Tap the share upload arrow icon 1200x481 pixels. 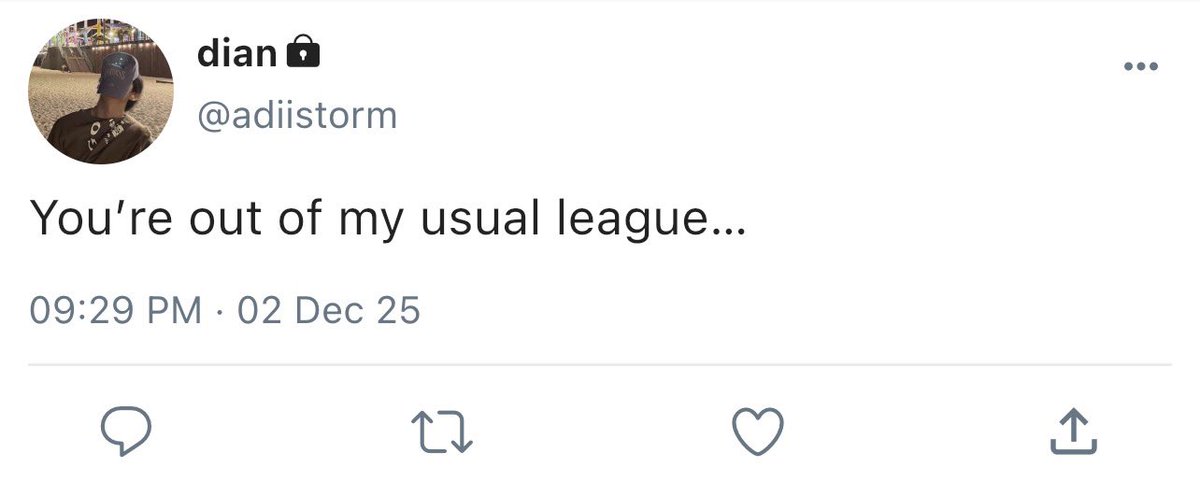pos(1073,430)
